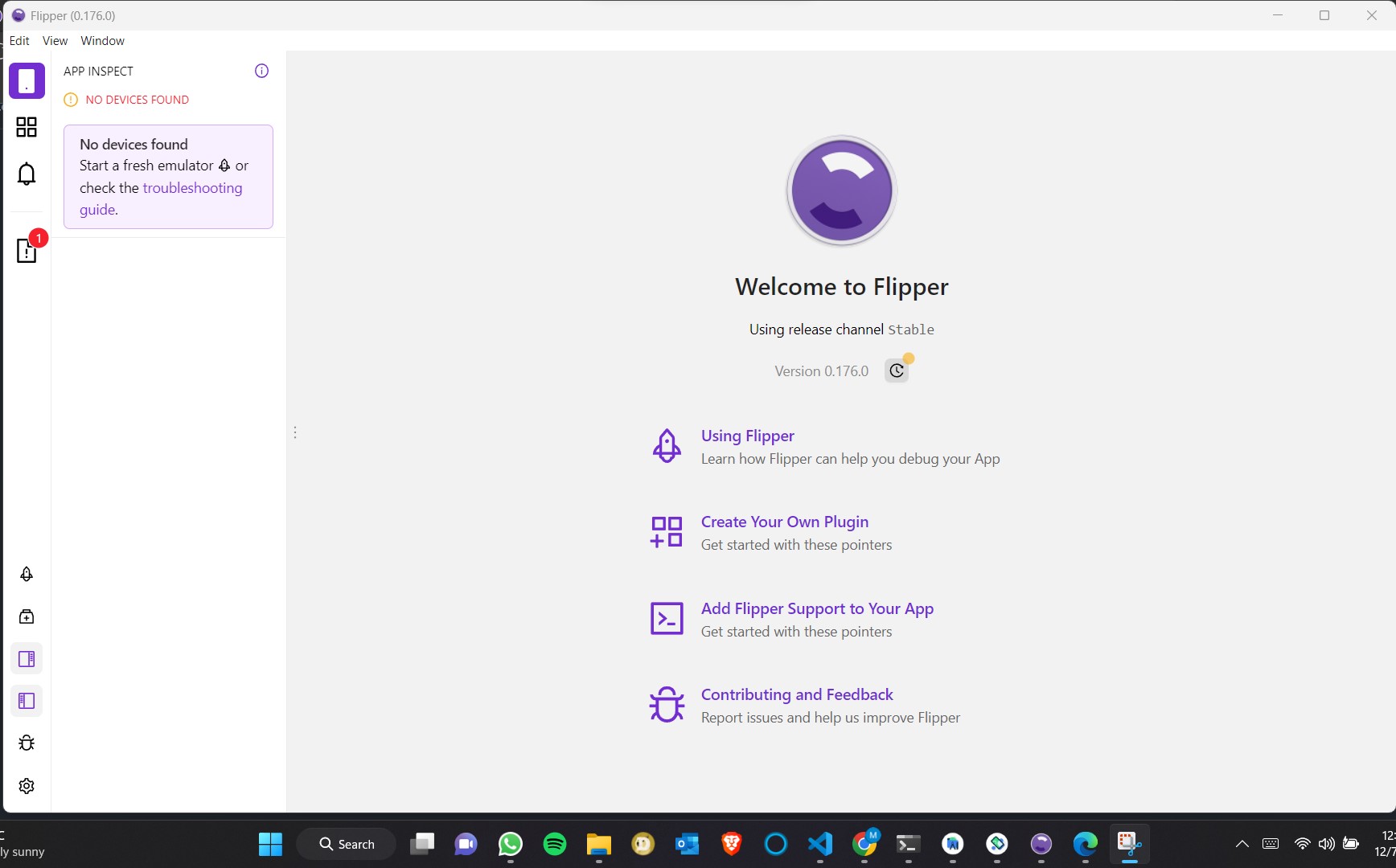Open Flipper settings via gear icon
This screenshot has height=868, width=1396.
(x=27, y=786)
